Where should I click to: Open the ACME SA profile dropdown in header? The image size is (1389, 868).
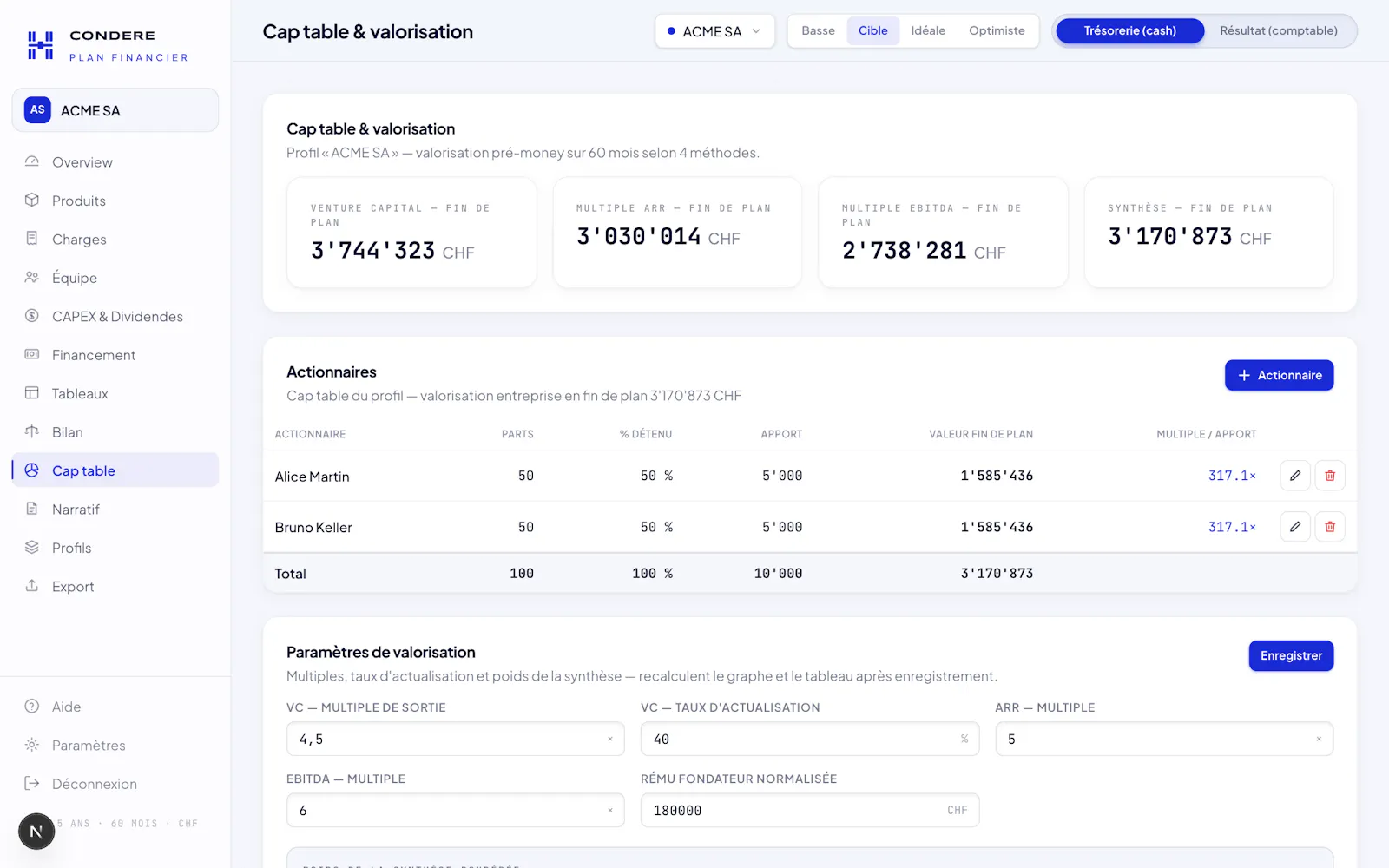pos(714,31)
